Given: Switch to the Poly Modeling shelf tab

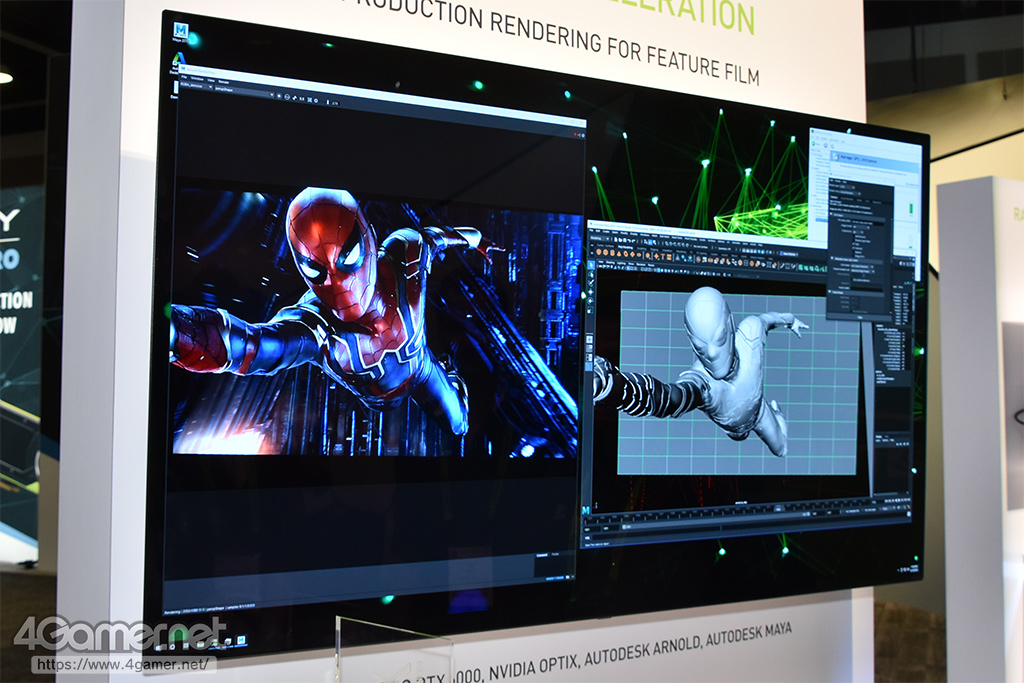Looking at the screenshot, I should pyautogui.click(x=626, y=247).
